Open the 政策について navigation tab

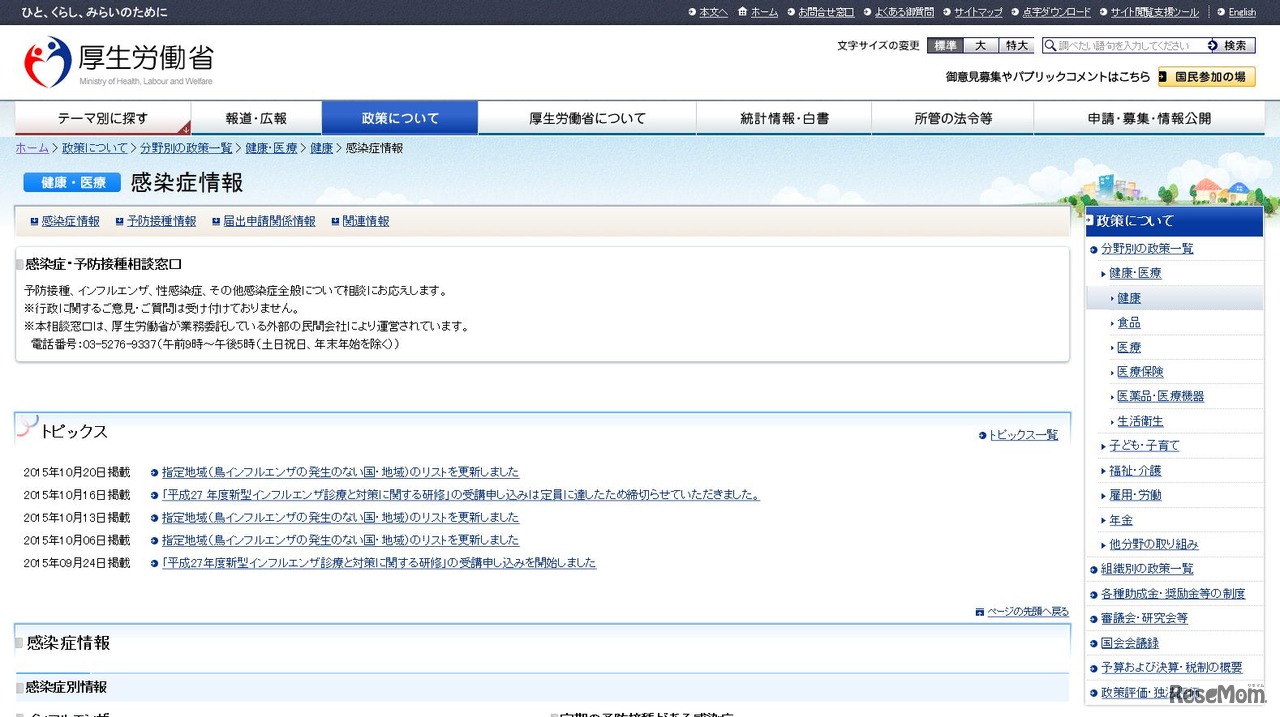click(399, 117)
